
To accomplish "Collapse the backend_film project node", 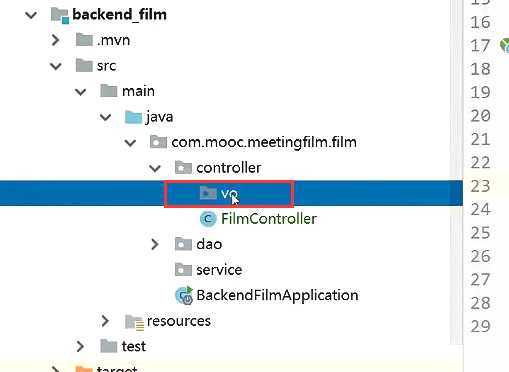I will click(x=31, y=15).
